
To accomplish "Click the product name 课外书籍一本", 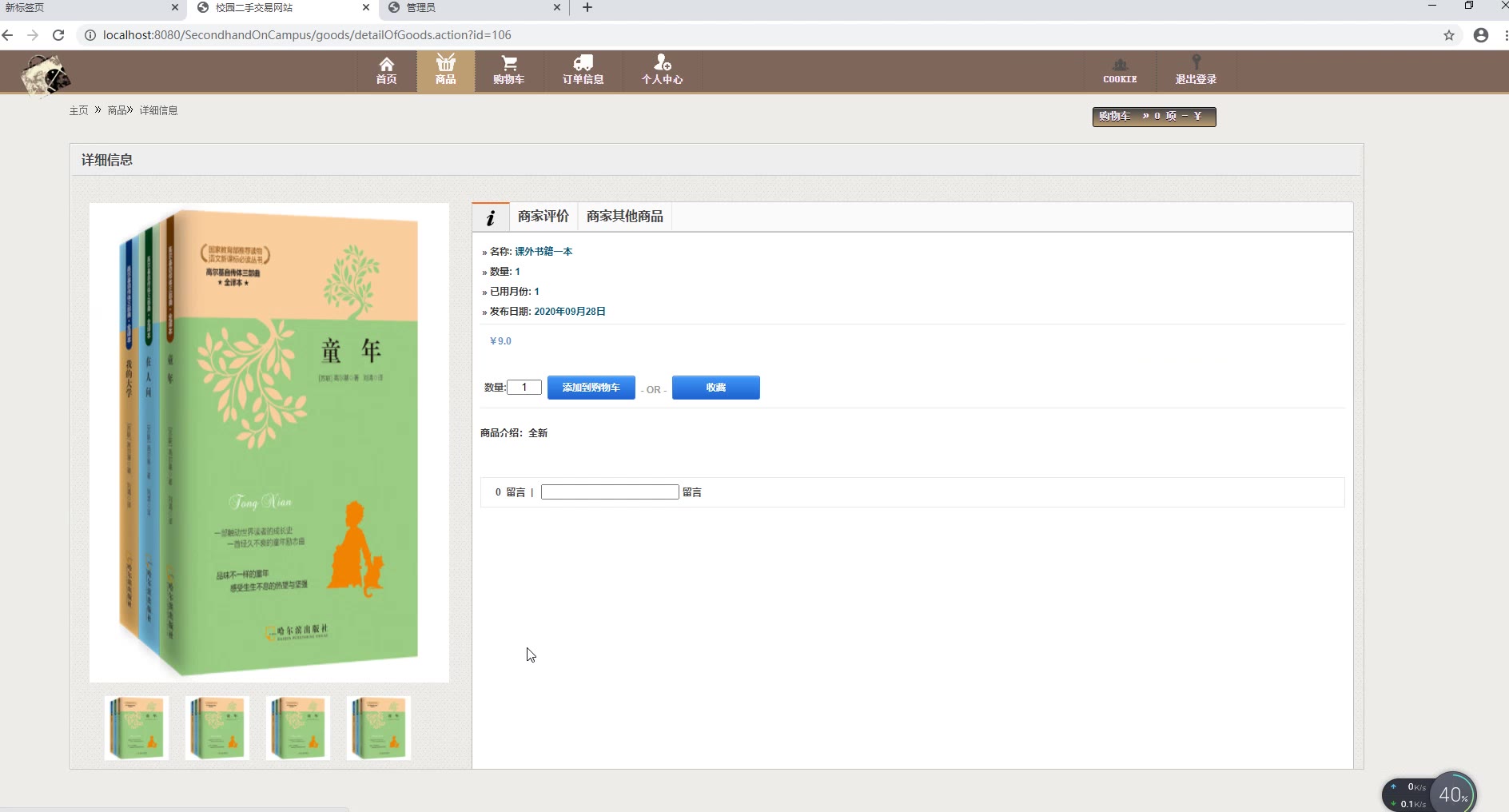I will coord(543,251).
